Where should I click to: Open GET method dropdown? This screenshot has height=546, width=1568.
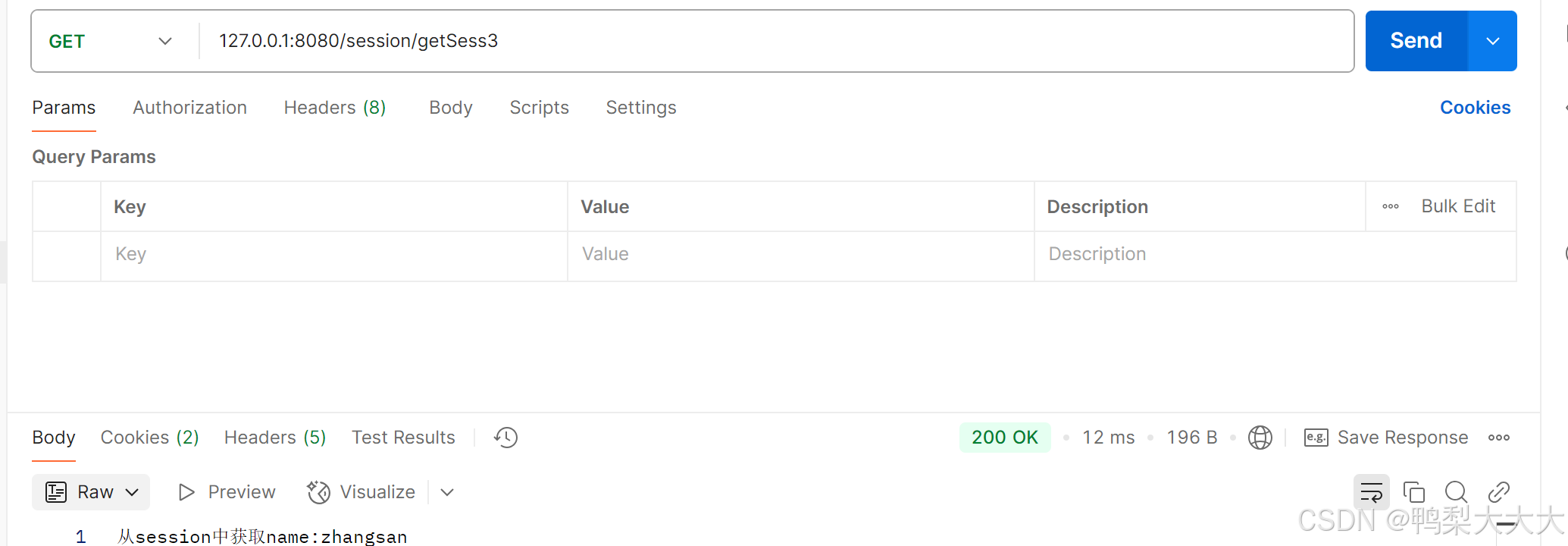click(x=111, y=41)
